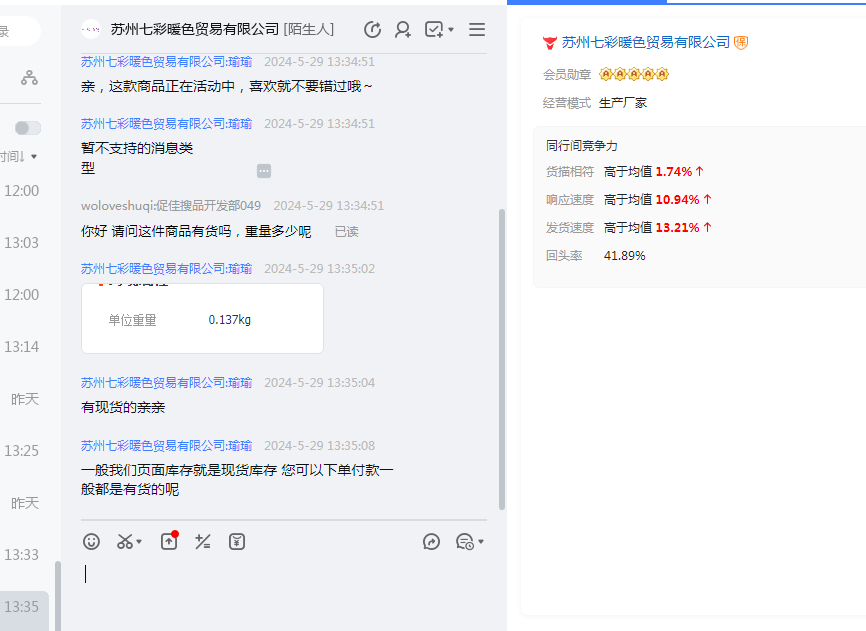Click the more options button under unsupported message
Viewport: 866px width, 631px height.
264,171
